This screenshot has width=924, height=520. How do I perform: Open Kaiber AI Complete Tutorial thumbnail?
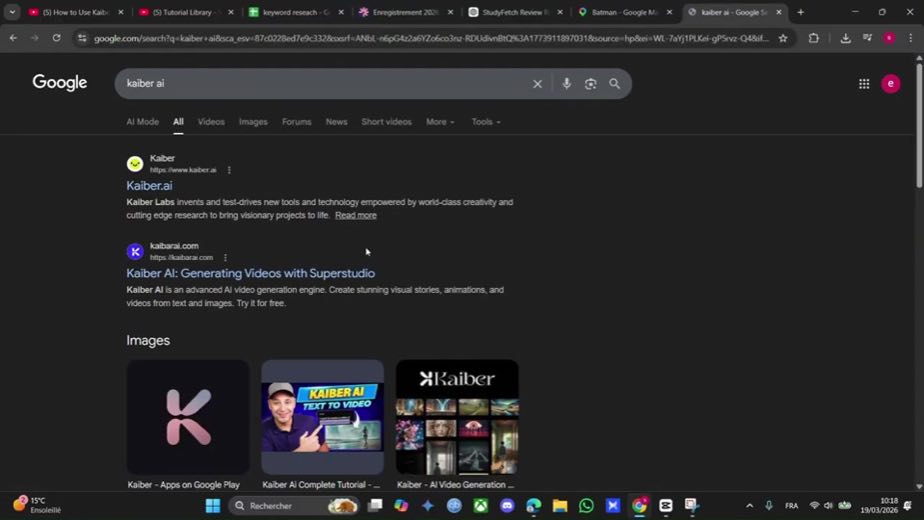point(322,417)
